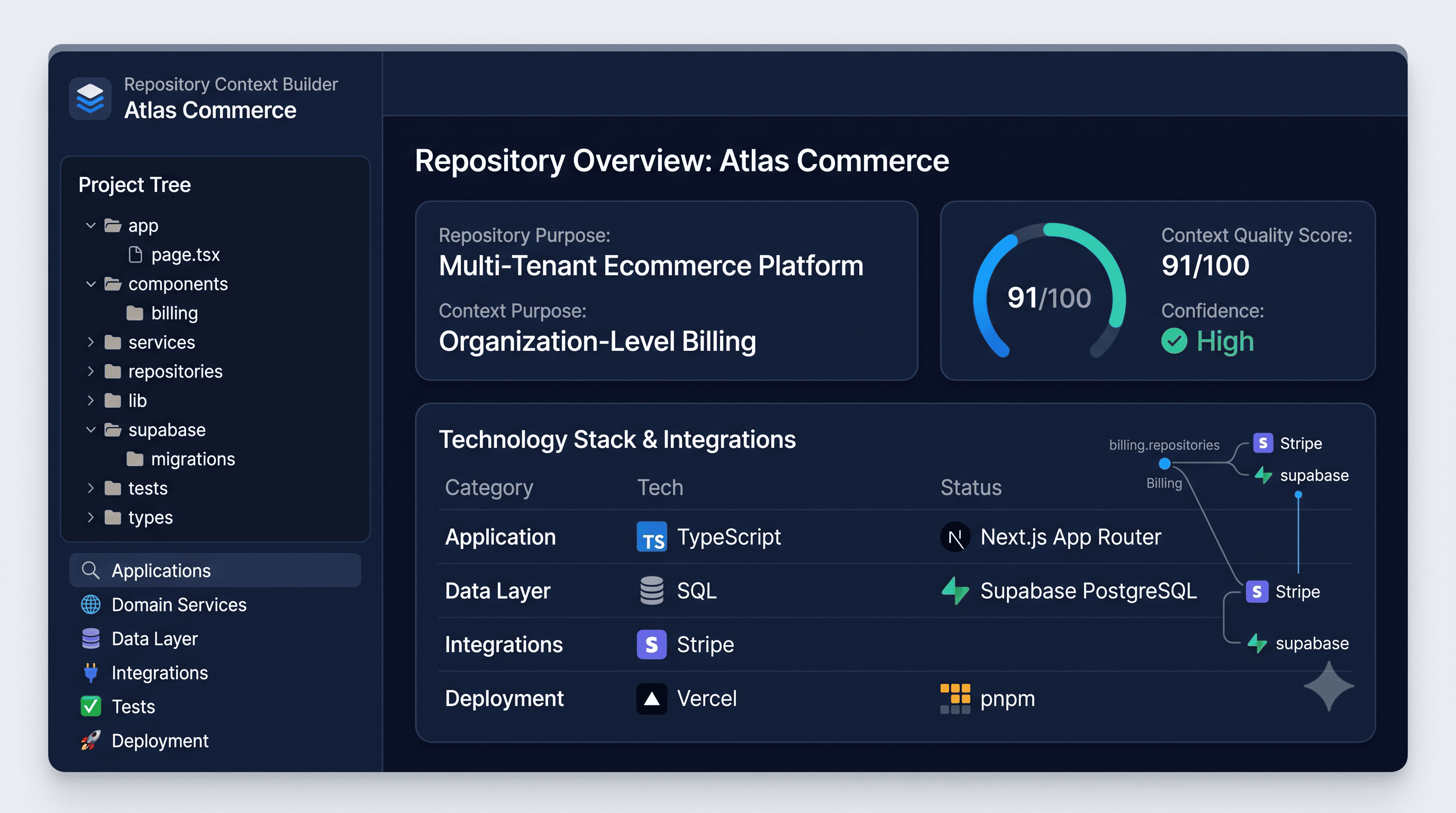Open page.tsx in the project tree

(185, 255)
